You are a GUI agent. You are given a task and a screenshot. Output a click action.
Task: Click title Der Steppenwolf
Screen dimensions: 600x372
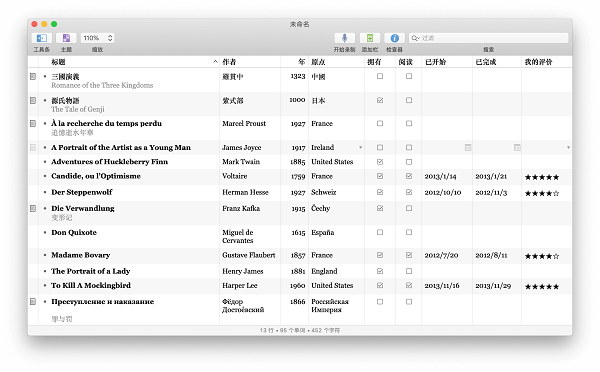[x=82, y=192]
